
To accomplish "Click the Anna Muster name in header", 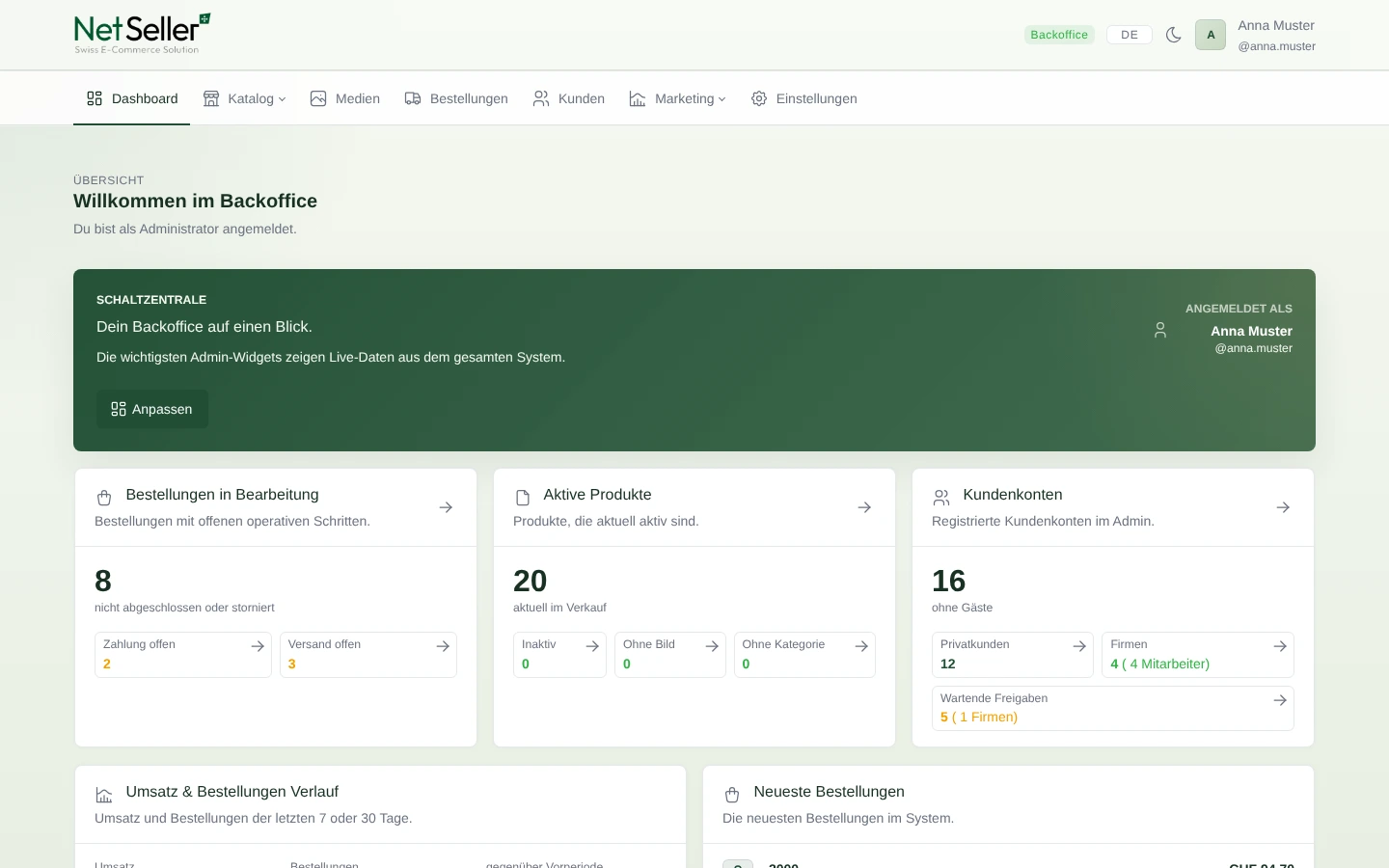I will (1276, 26).
